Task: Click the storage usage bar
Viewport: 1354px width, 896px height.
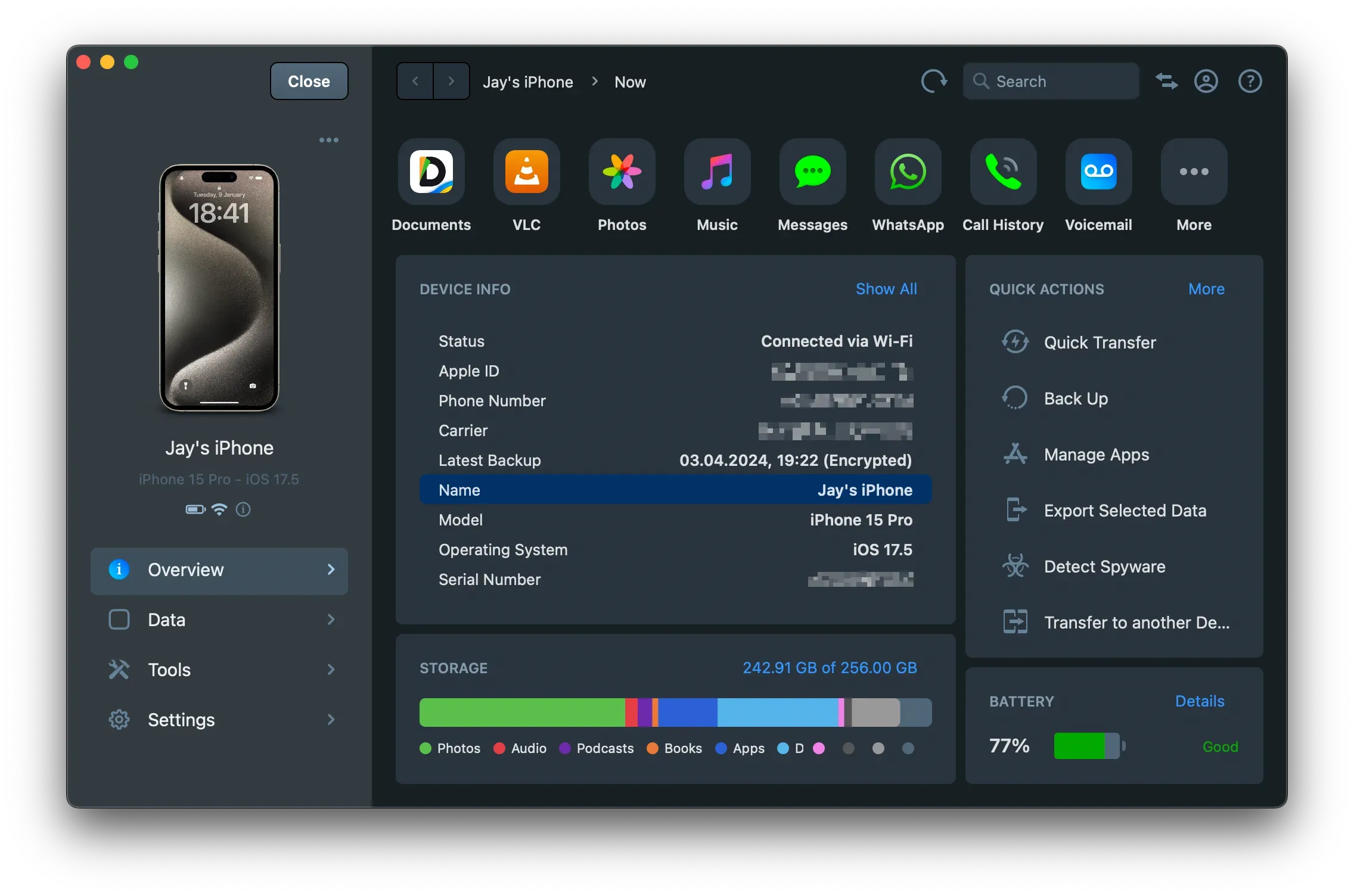Action: click(675, 712)
